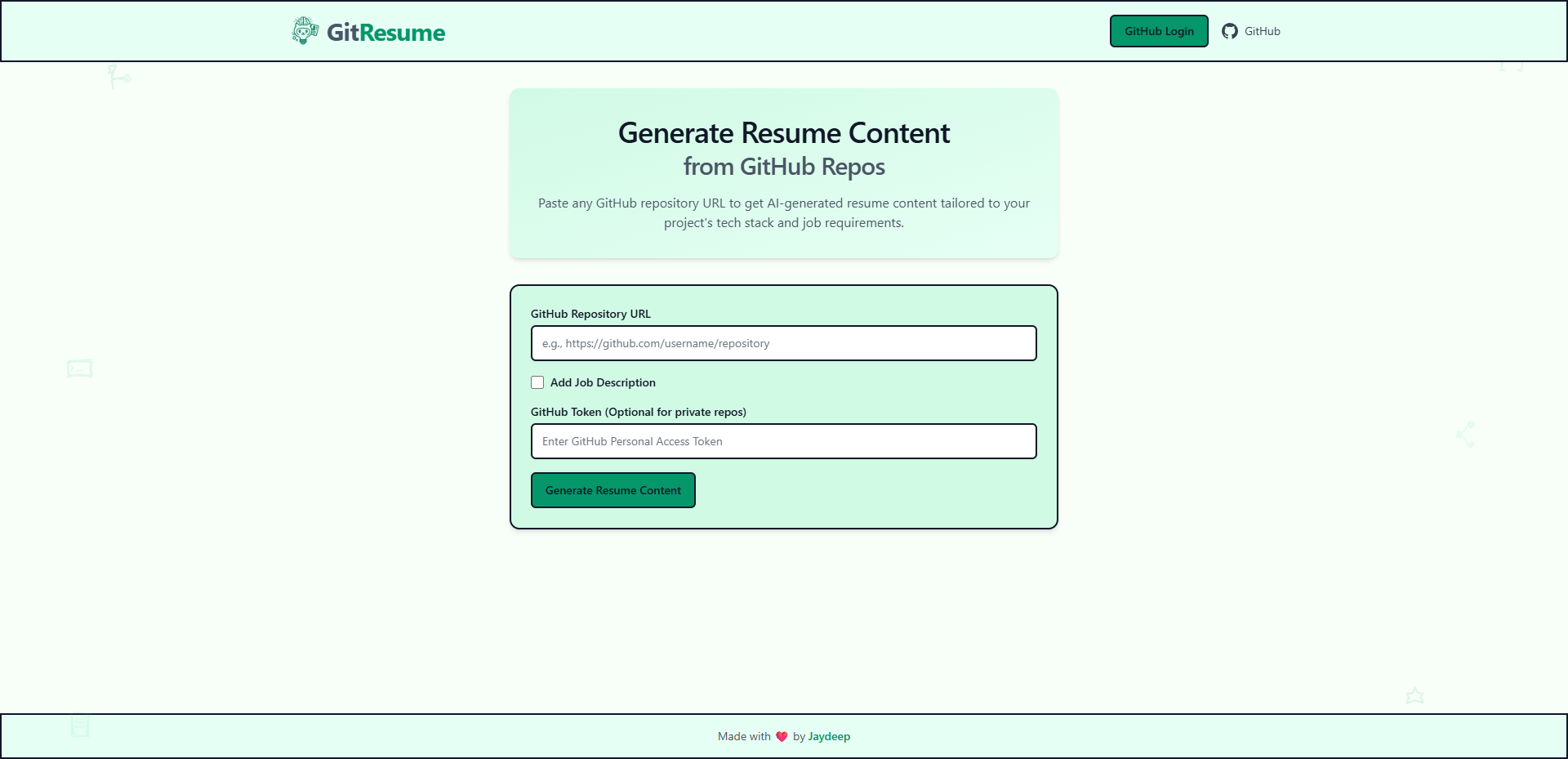Click the GitResume robot logo icon
Viewport: 1568px width, 759px height.
304,31
